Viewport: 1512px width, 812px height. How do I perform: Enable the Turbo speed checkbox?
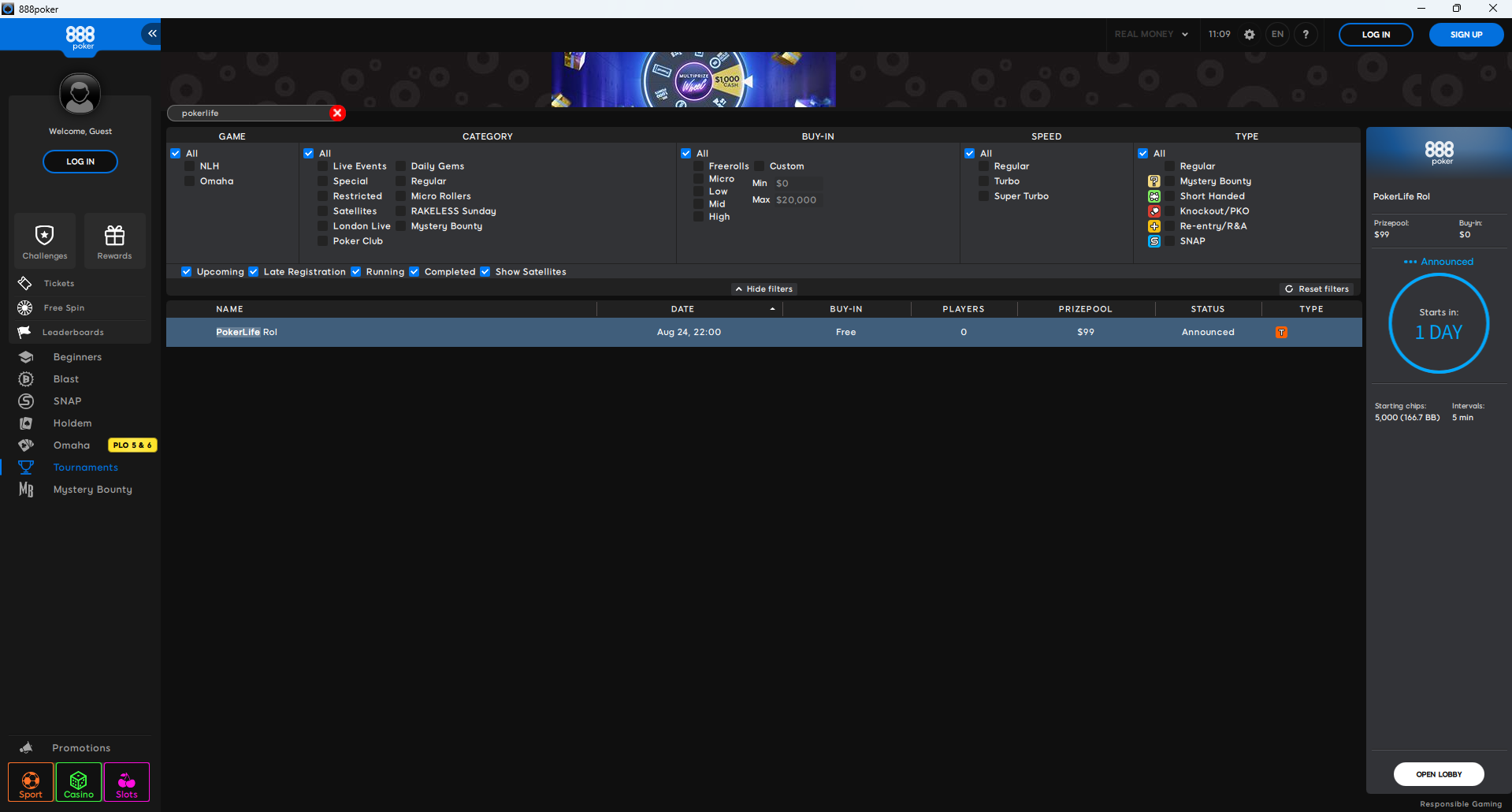[x=984, y=181]
